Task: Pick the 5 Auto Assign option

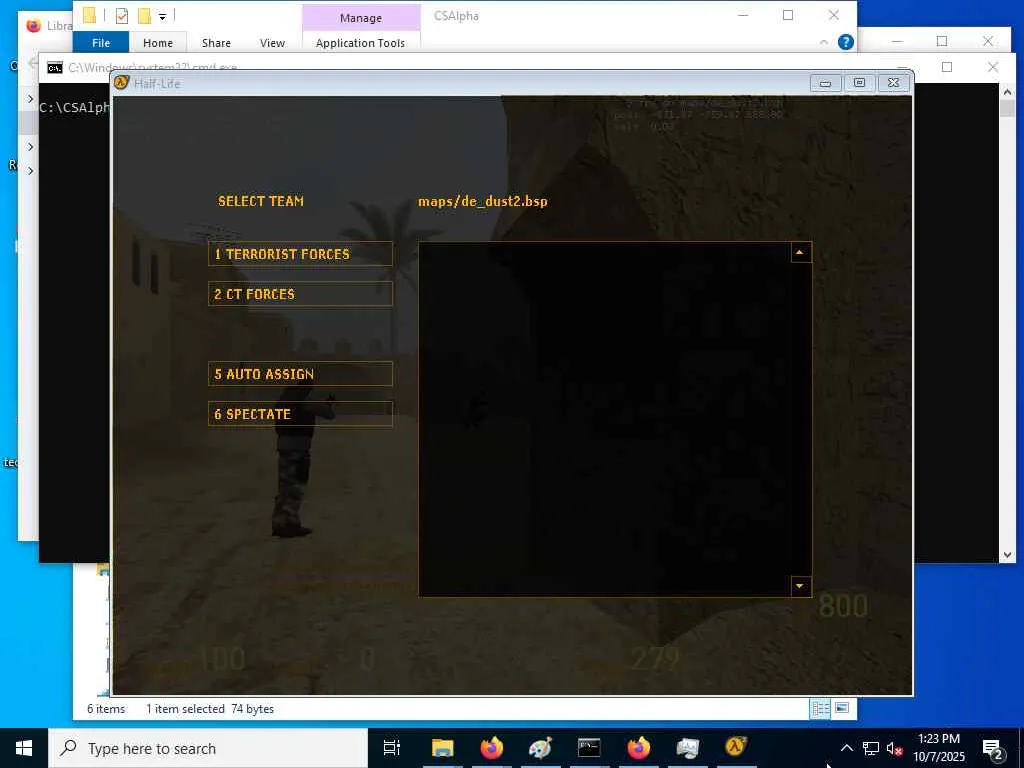Action: [300, 374]
